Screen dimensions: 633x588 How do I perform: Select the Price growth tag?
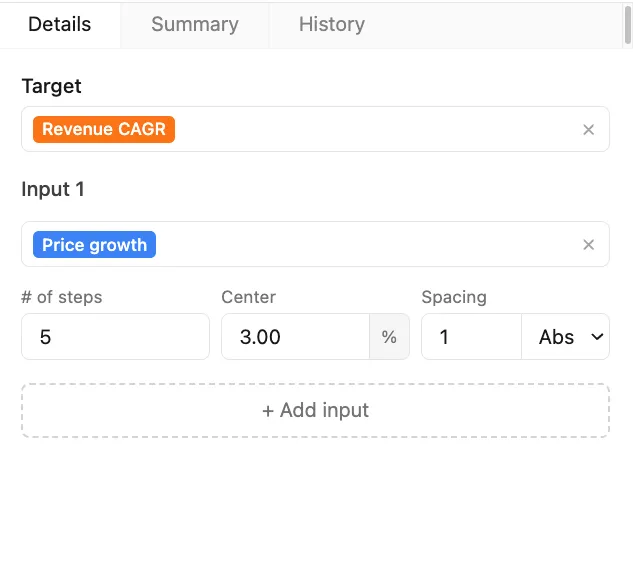point(94,245)
